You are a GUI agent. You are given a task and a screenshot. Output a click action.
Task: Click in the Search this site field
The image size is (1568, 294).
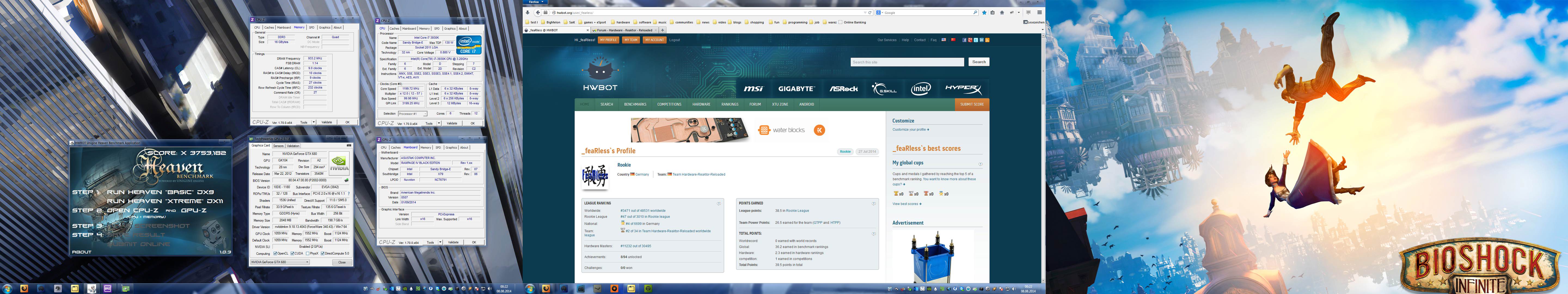(907, 62)
